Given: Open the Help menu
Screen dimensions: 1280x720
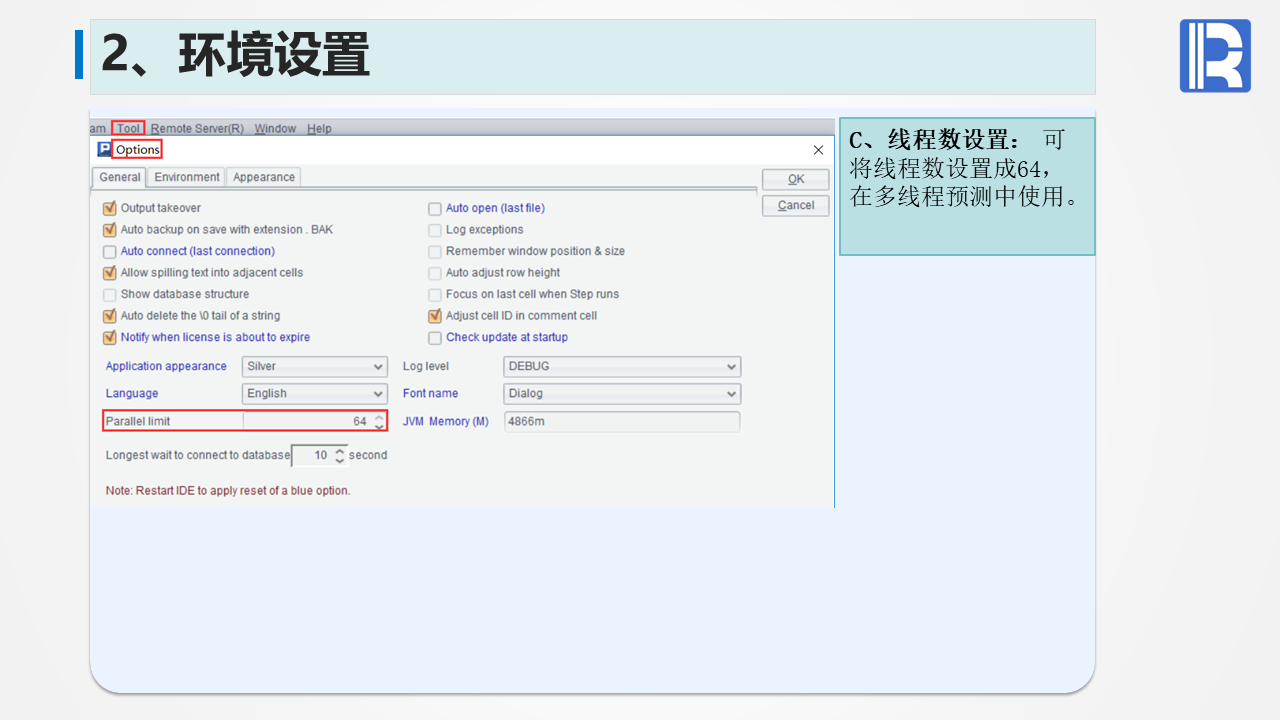Looking at the screenshot, I should point(319,128).
